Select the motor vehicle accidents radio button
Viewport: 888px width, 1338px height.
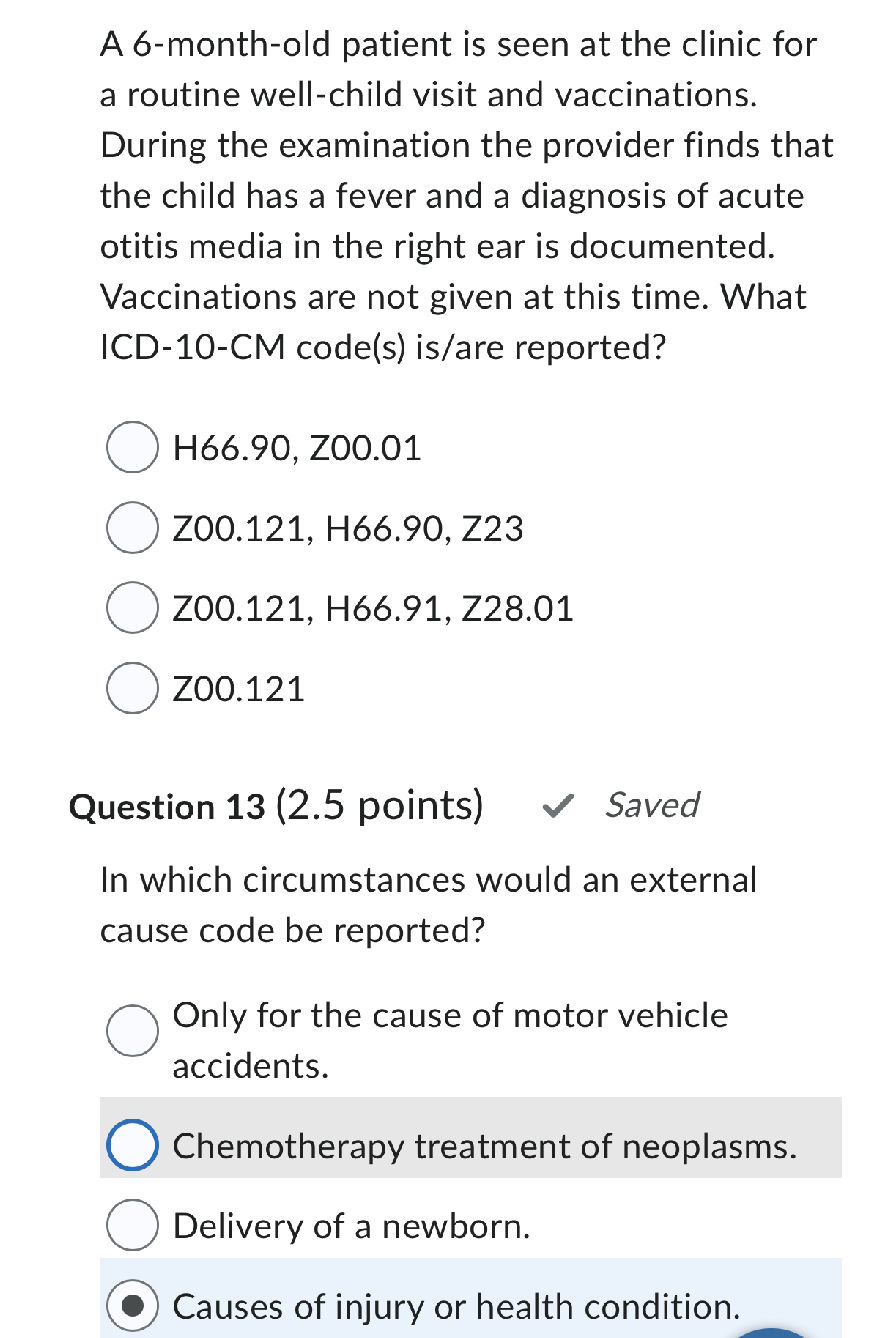pos(131,1030)
